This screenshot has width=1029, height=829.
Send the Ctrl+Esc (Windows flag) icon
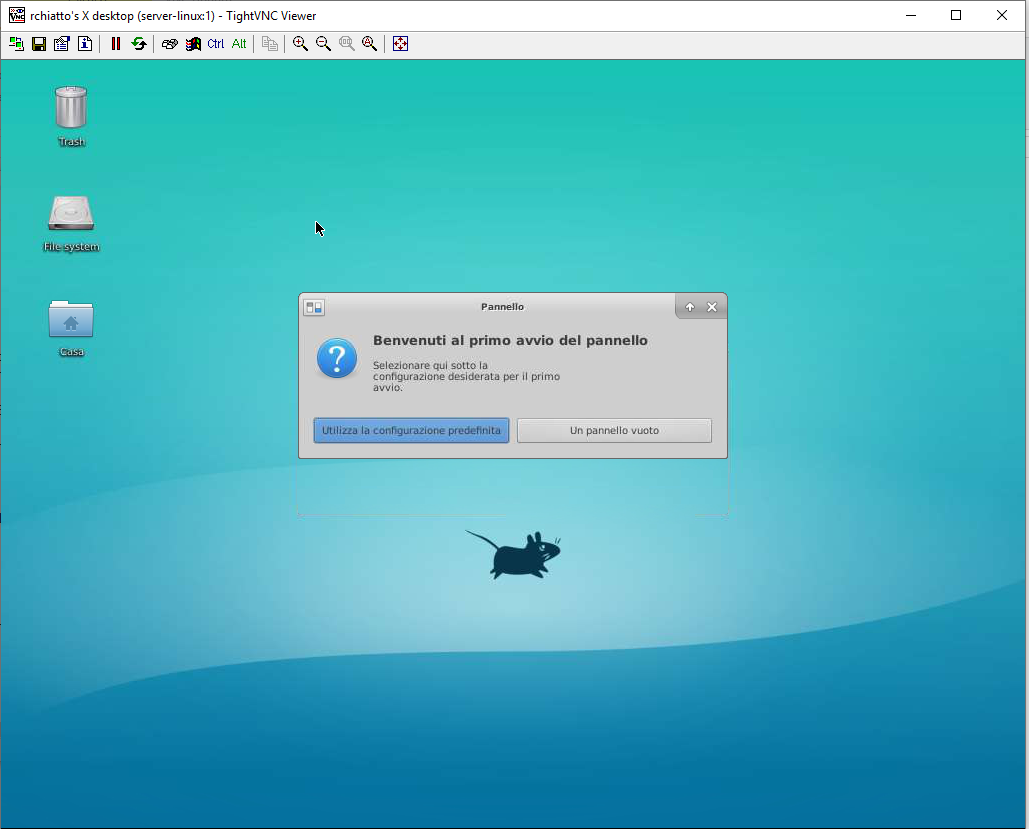tap(193, 44)
